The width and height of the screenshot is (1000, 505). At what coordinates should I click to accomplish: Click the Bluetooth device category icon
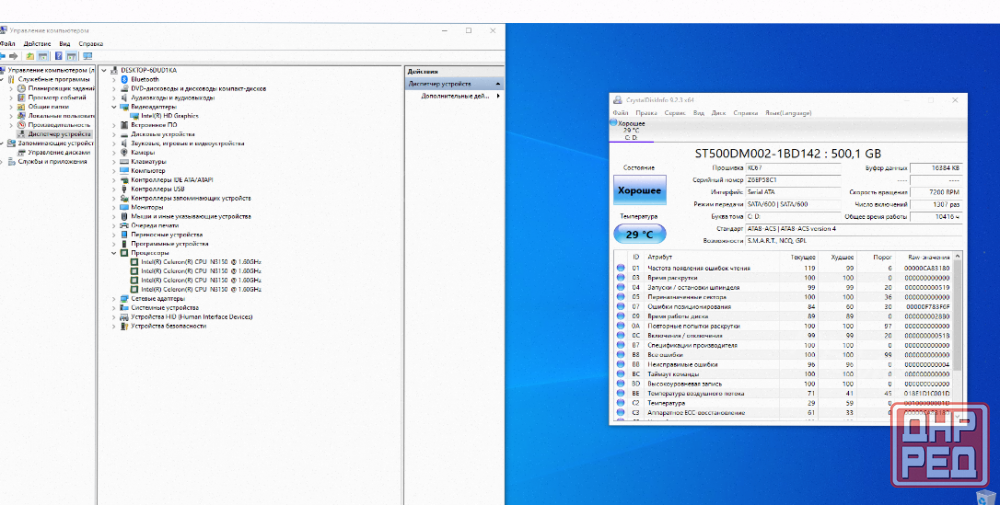pyautogui.click(x=124, y=79)
